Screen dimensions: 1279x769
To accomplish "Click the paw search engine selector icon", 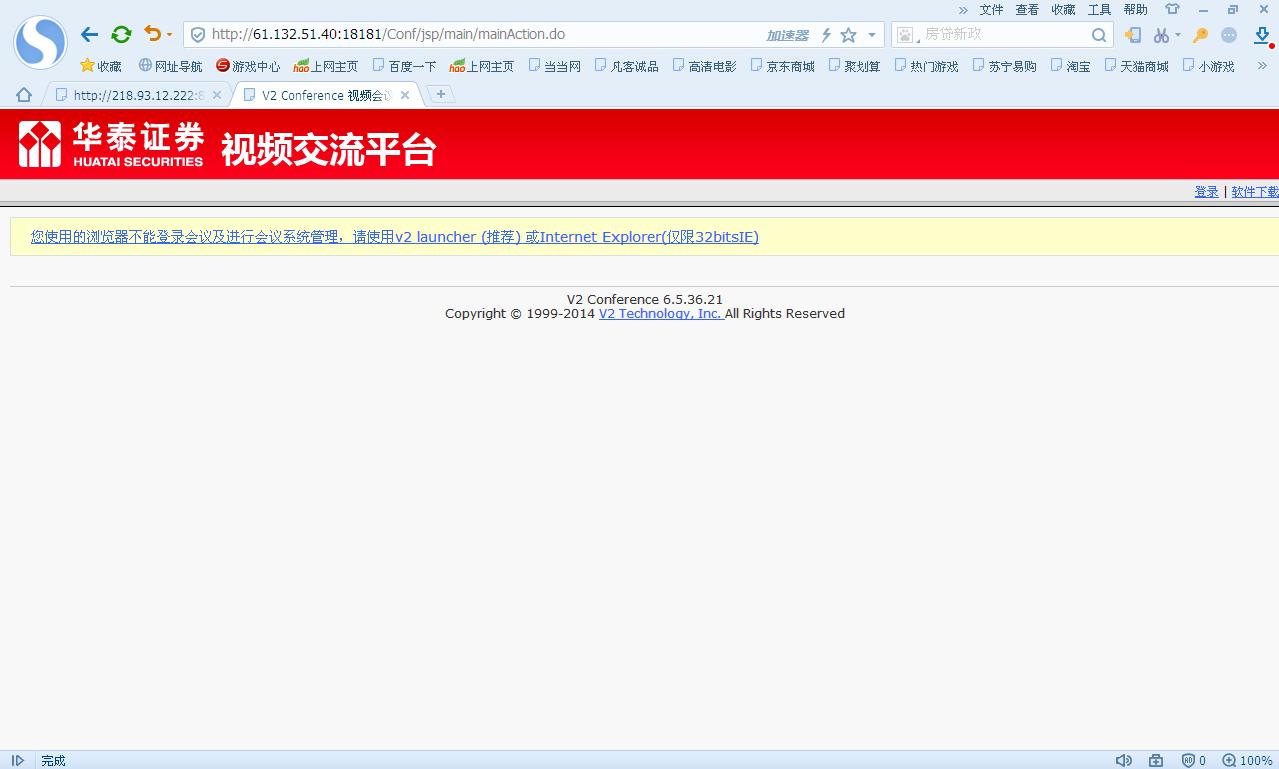I will point(906,35).
